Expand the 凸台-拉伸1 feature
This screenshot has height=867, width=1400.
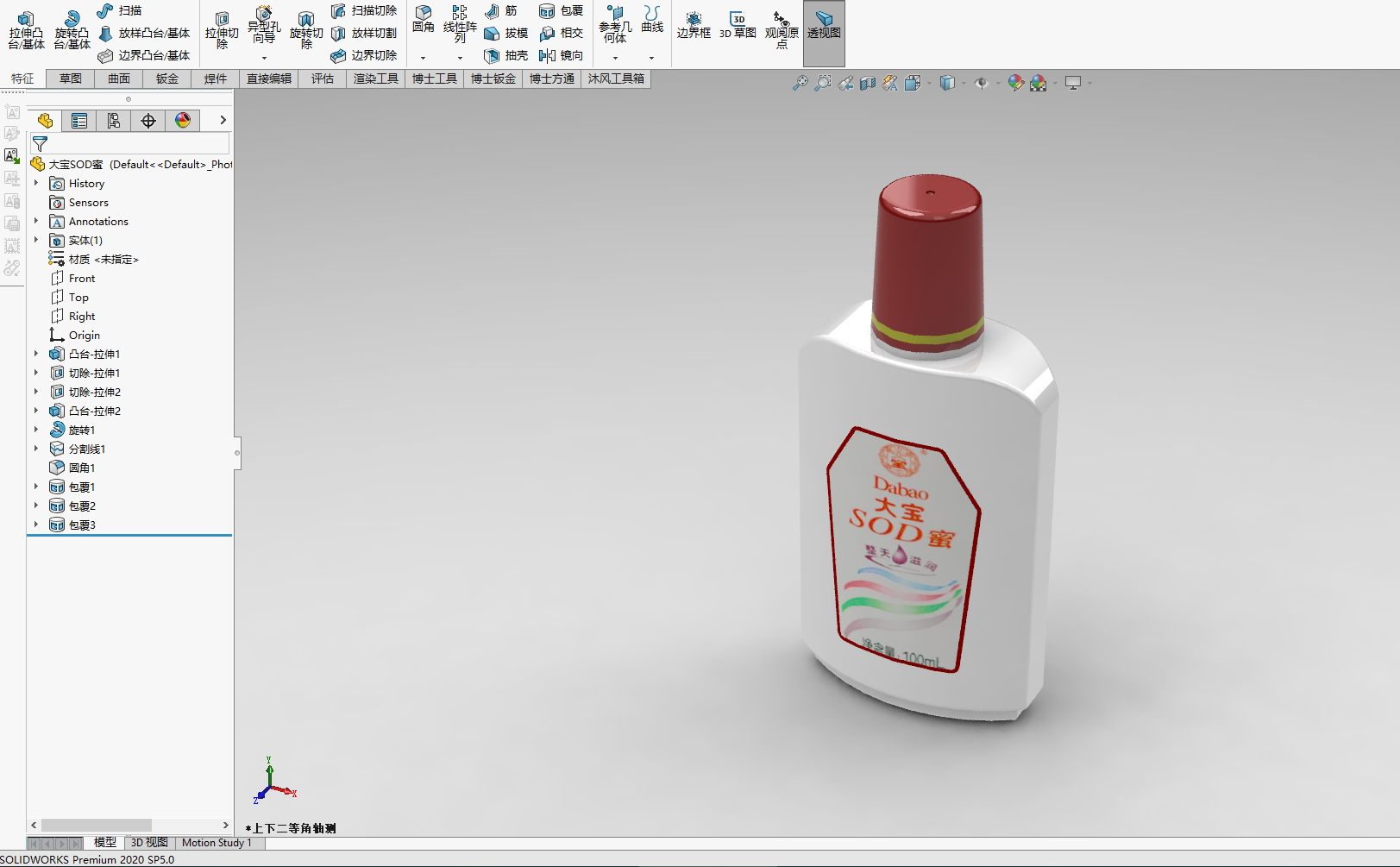coord(36,354)
